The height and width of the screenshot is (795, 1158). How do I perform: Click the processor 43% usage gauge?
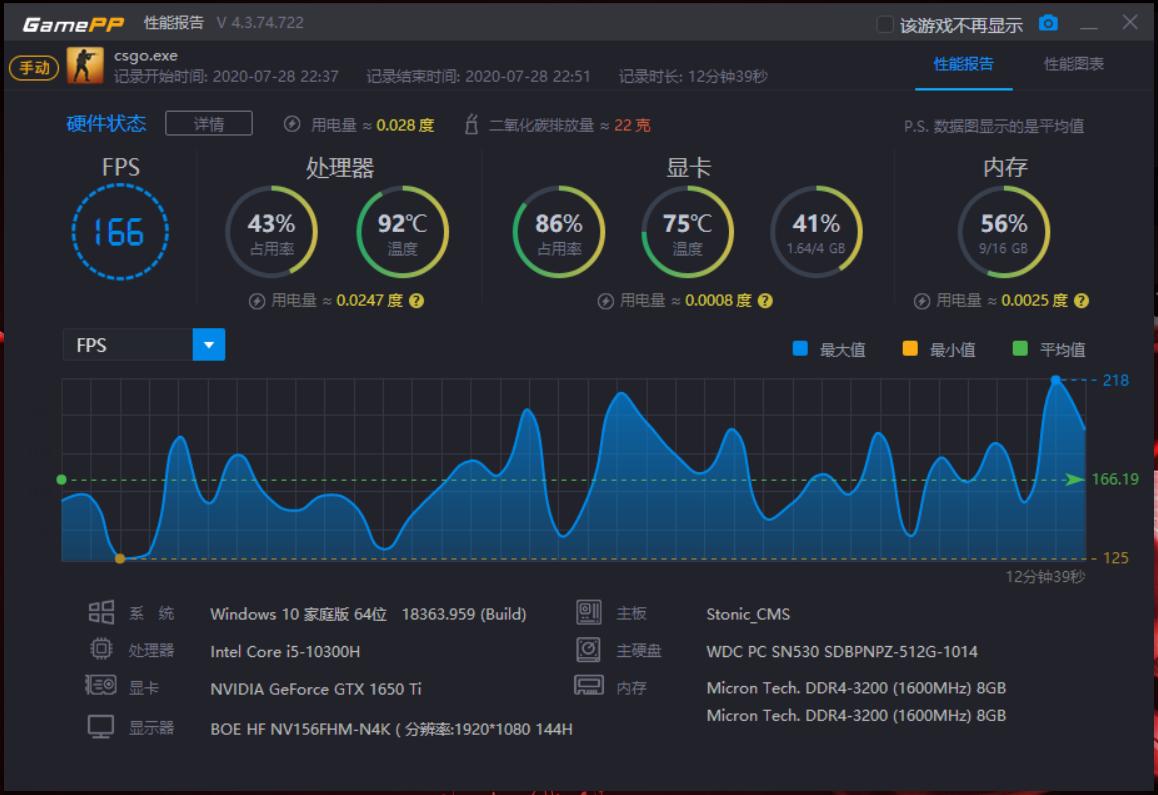pos(271,232)
